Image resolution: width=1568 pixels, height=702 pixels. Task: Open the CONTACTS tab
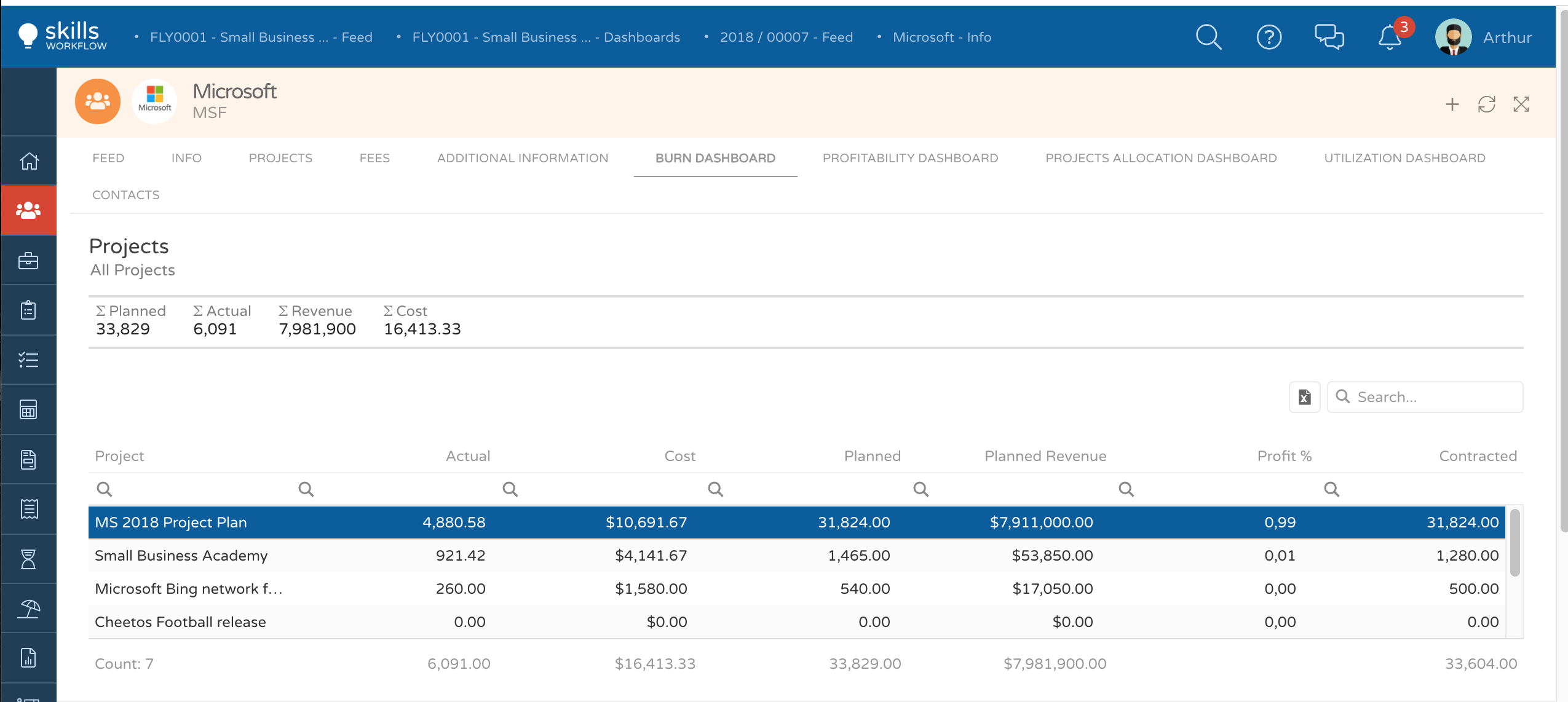[x=125, y=195]
